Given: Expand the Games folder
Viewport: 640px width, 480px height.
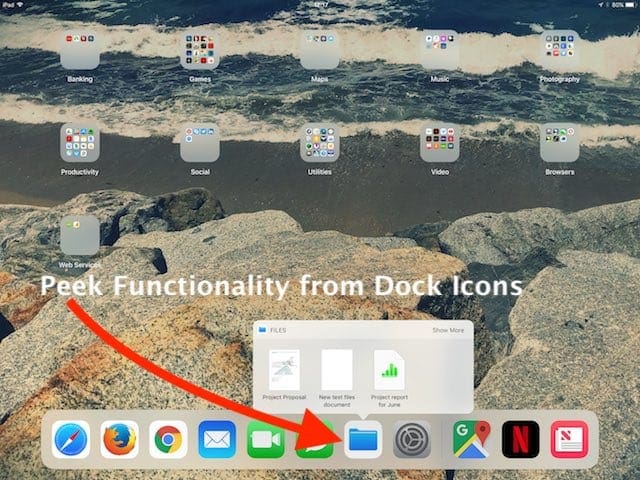Looking at the screenshot, I should [x=200, y=50].
